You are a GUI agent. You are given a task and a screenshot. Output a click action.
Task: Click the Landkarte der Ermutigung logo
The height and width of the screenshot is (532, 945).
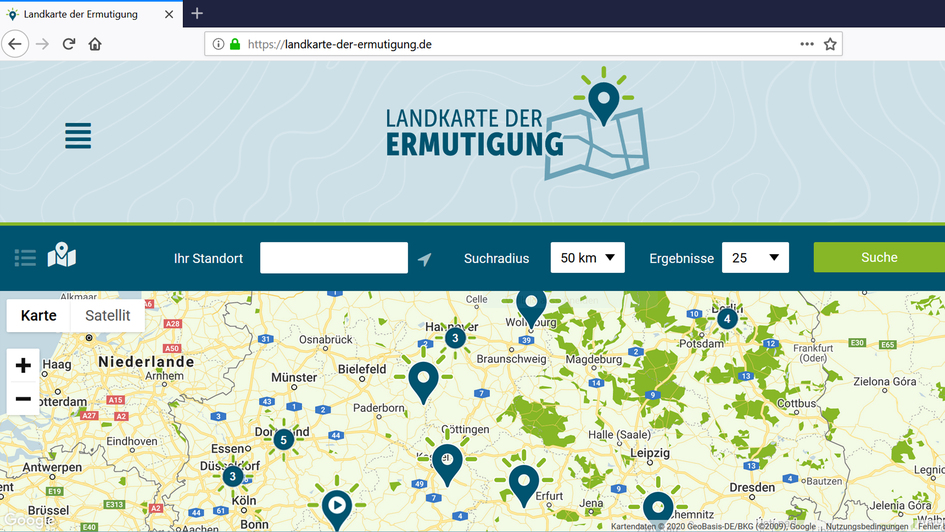(517, 124)
